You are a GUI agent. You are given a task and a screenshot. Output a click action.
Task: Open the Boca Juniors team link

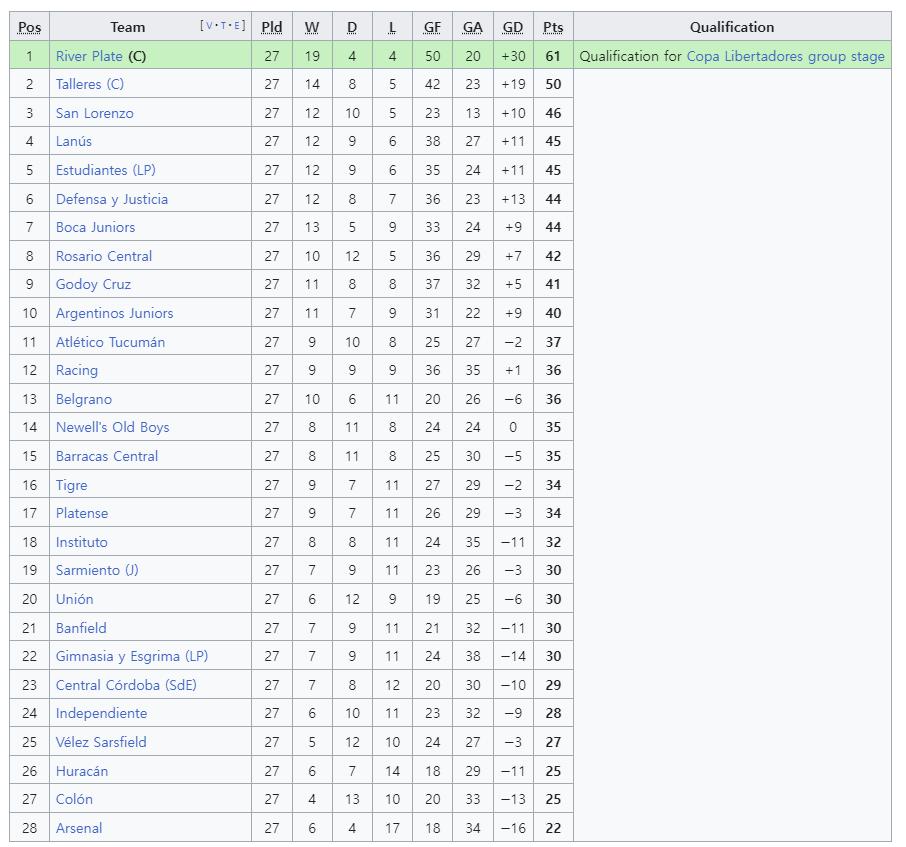point(95,227)
